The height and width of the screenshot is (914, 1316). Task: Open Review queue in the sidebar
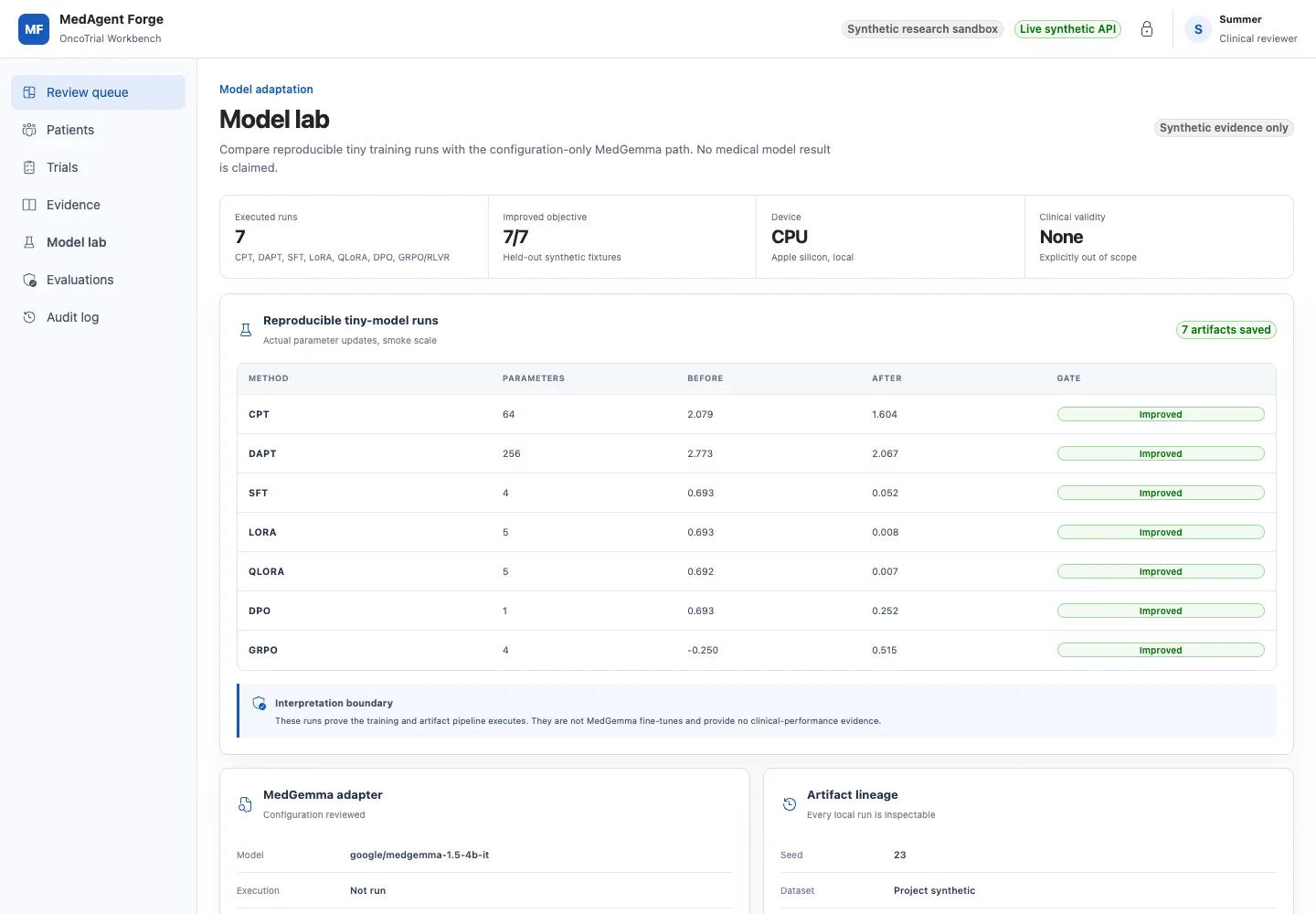[98, 92]
